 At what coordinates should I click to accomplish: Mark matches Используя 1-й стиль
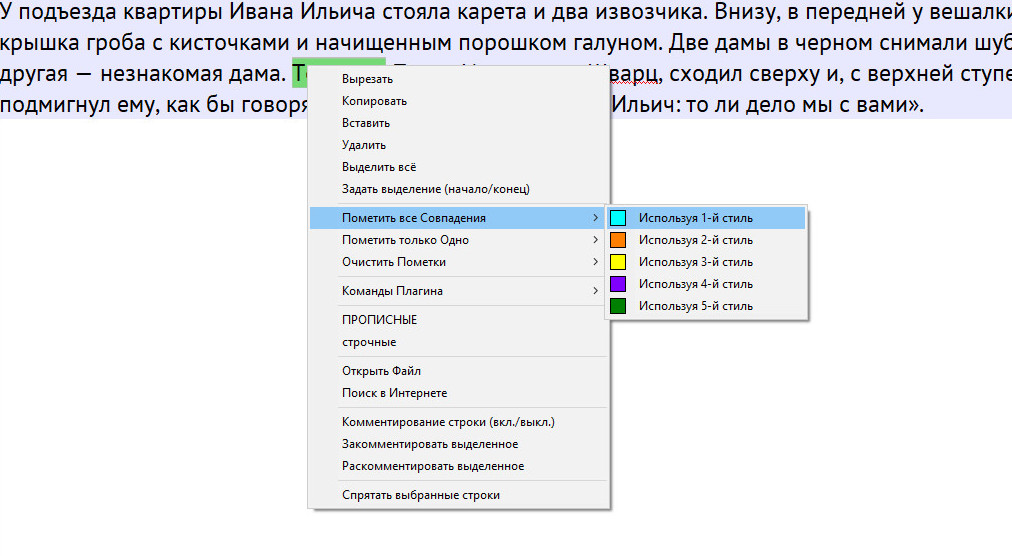click(706, 218)
